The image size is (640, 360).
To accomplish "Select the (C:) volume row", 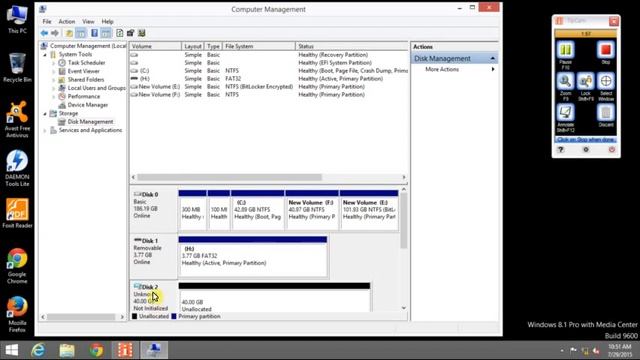I will click(x=269, y=71).
